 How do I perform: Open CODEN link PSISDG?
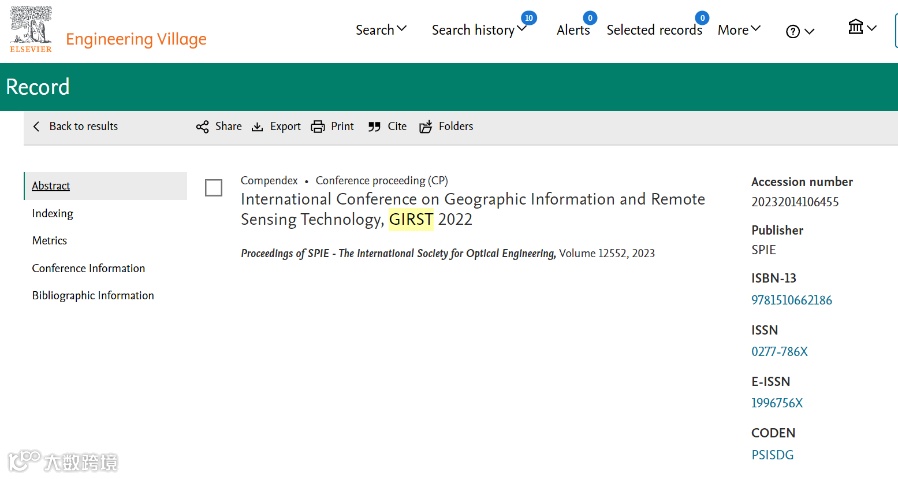773,455
